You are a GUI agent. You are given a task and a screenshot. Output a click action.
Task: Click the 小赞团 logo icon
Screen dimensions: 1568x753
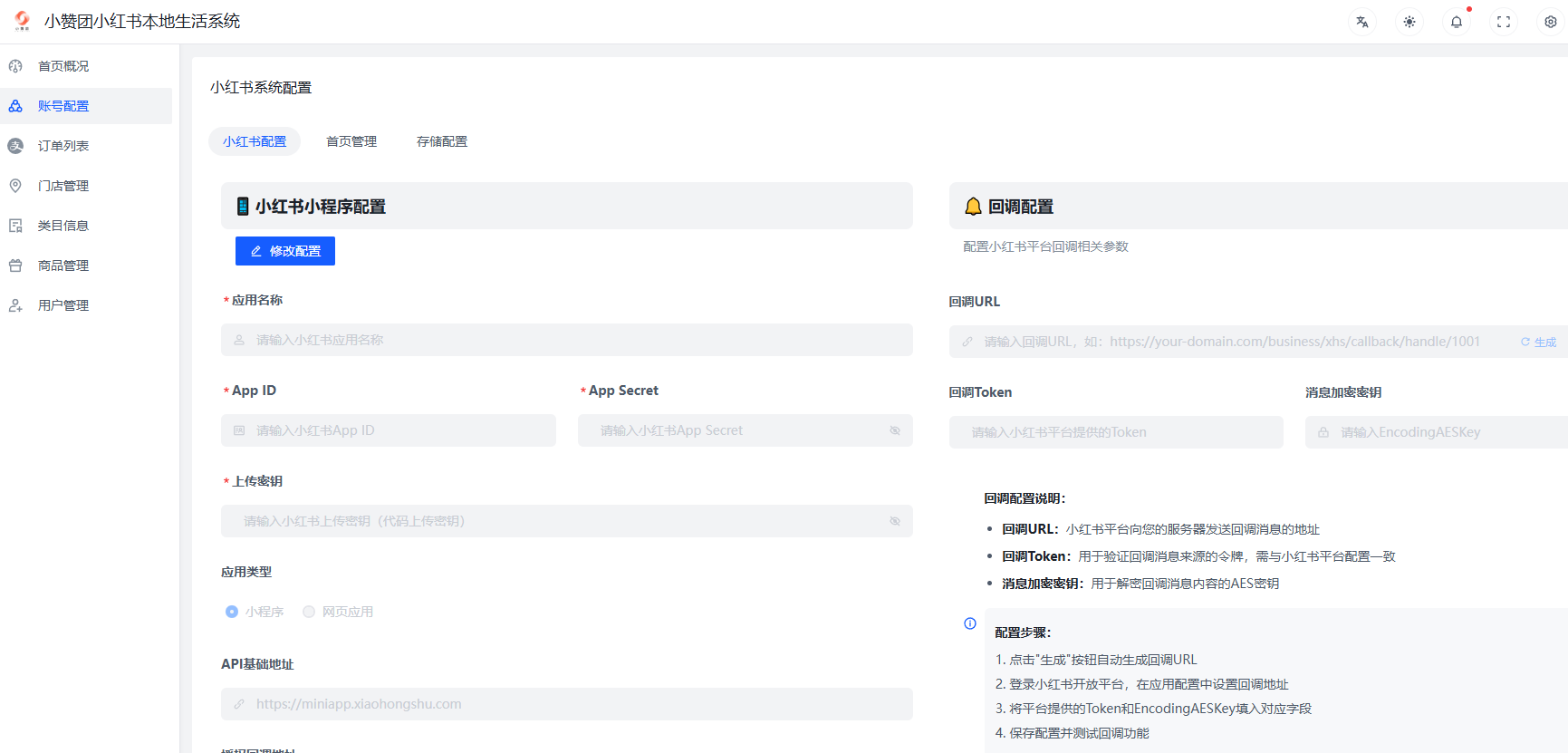[x=22, y=21]
